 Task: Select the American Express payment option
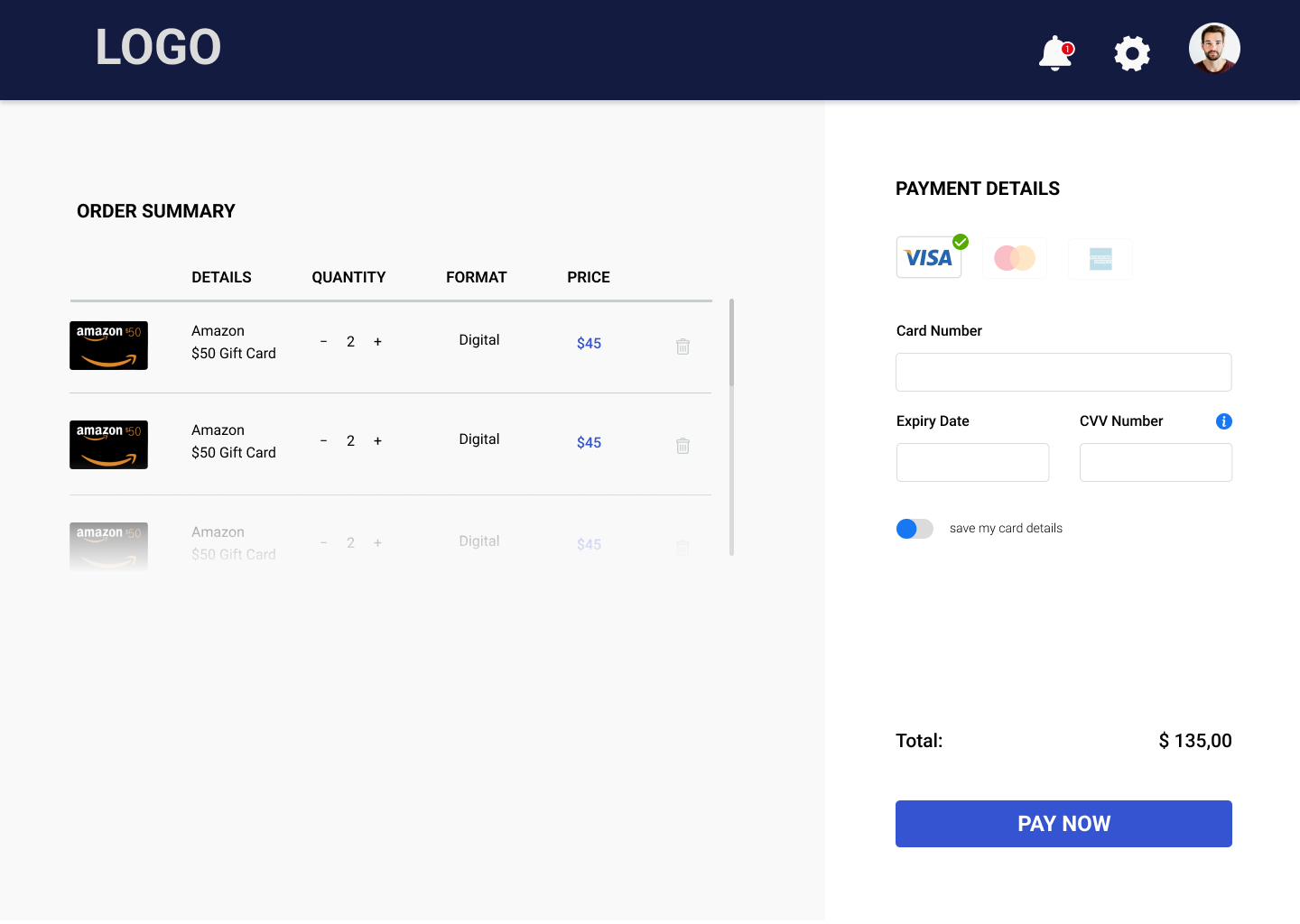point(1100,259)
